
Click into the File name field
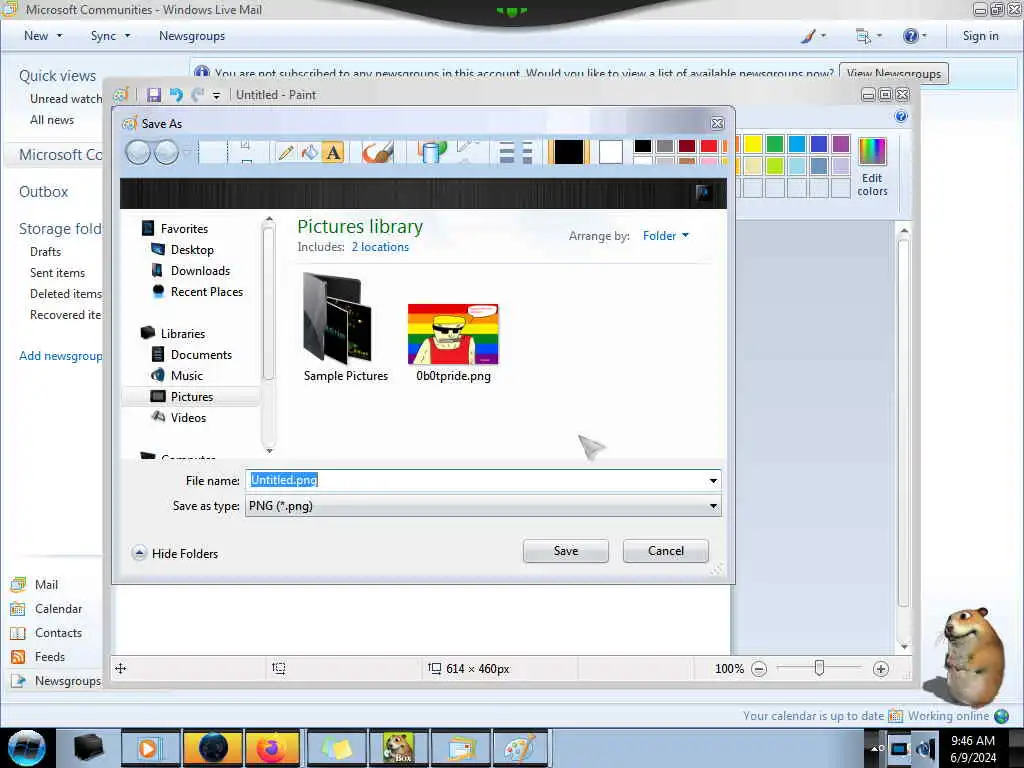(478, 480)
